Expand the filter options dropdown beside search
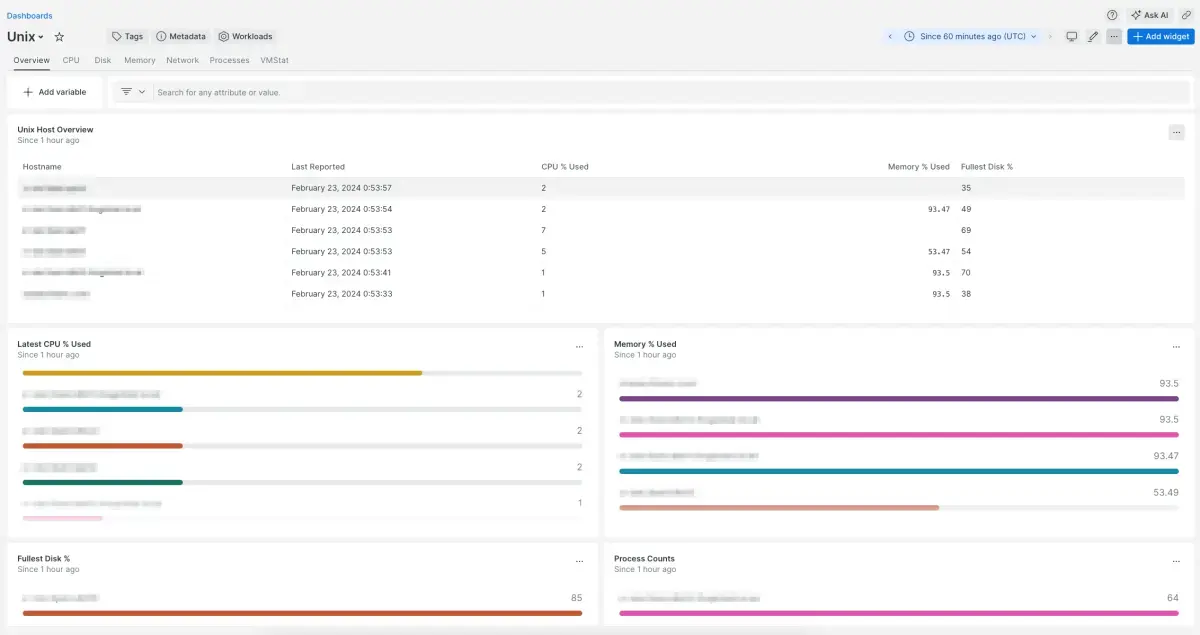 click(132, 92)
